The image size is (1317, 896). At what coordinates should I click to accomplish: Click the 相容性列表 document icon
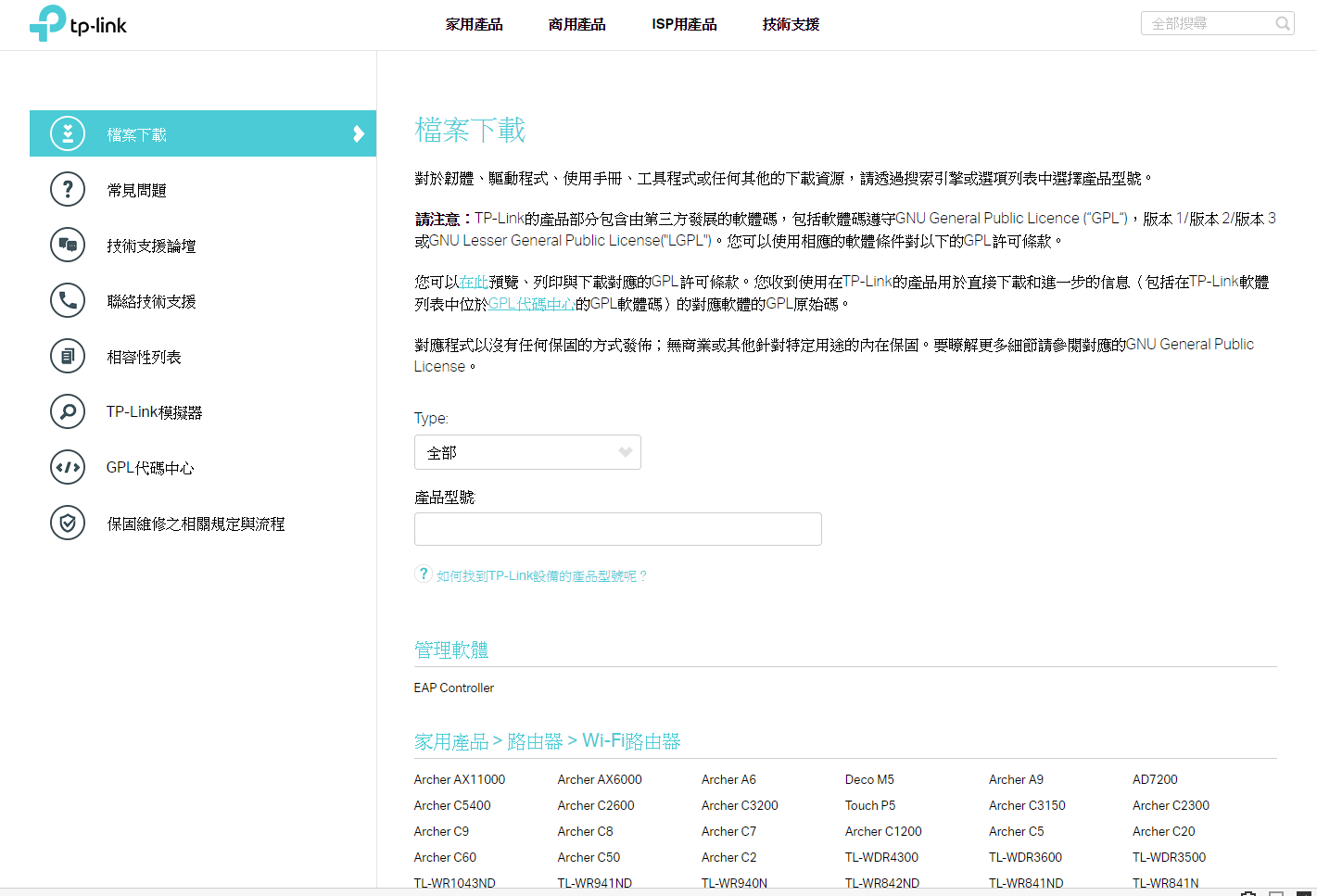click(68, 356)
